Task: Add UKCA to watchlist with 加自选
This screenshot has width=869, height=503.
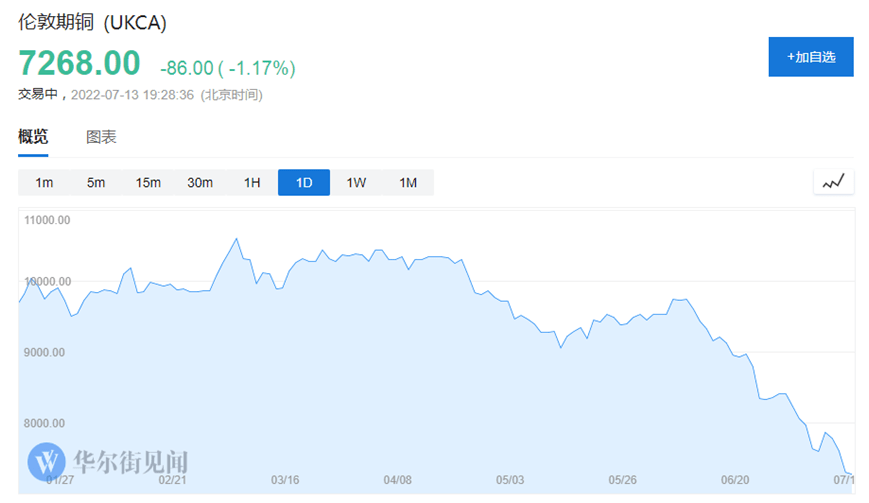Action: coord(810,57)
